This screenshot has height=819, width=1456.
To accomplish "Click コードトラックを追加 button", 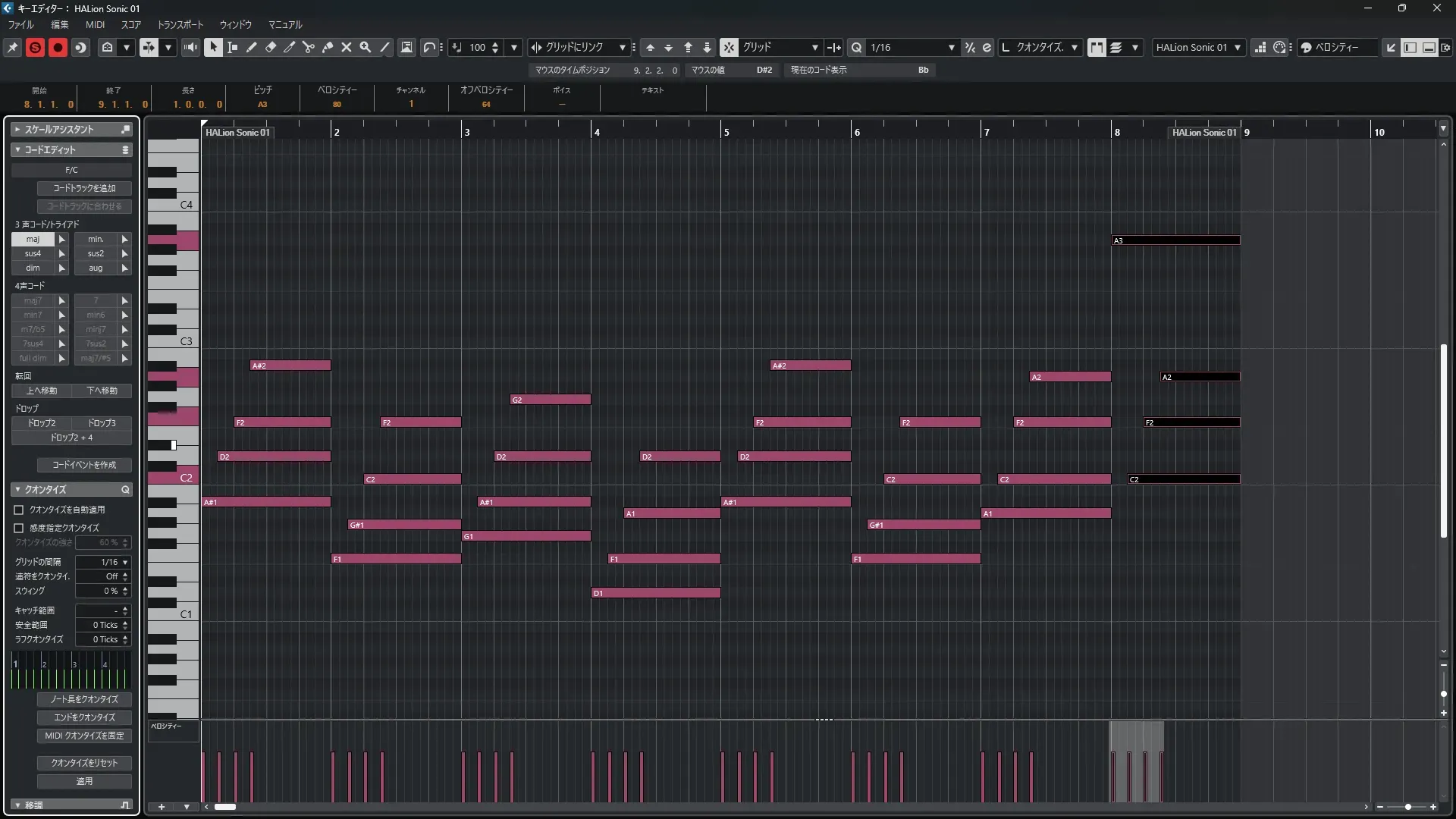I will pyautogui.click(x=84, y=188).
